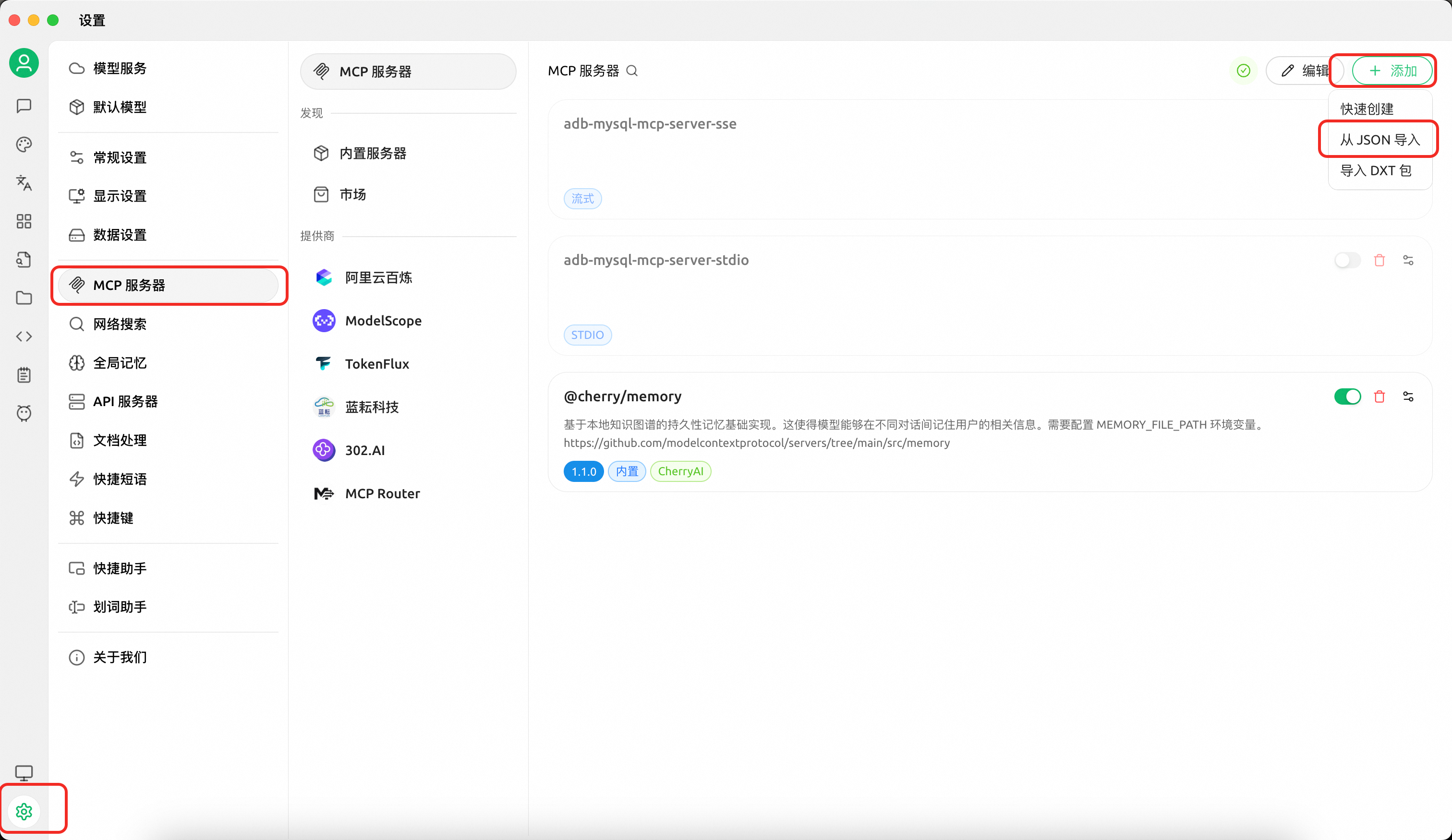Choose 快速创建 in the add menu
This screenshot has width=1452, height=840.
(1366, 109)
